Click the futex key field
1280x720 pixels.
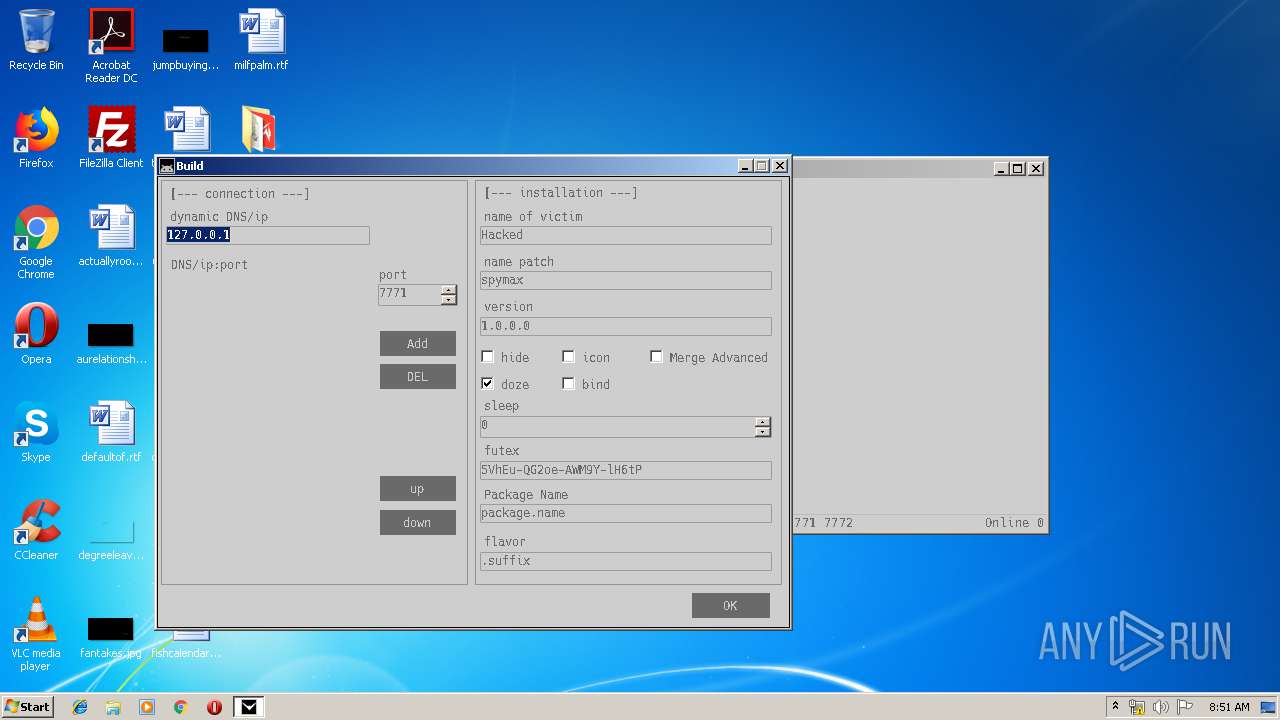click(626, 470)
